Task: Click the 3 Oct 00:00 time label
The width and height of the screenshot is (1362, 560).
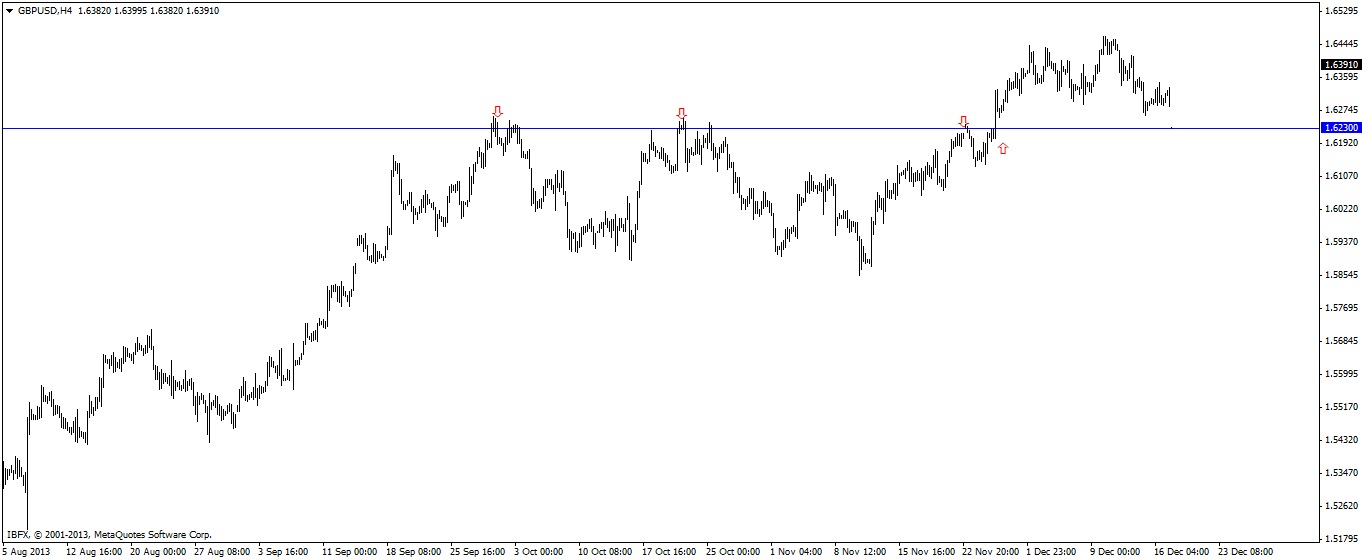Action: point(539,552)
